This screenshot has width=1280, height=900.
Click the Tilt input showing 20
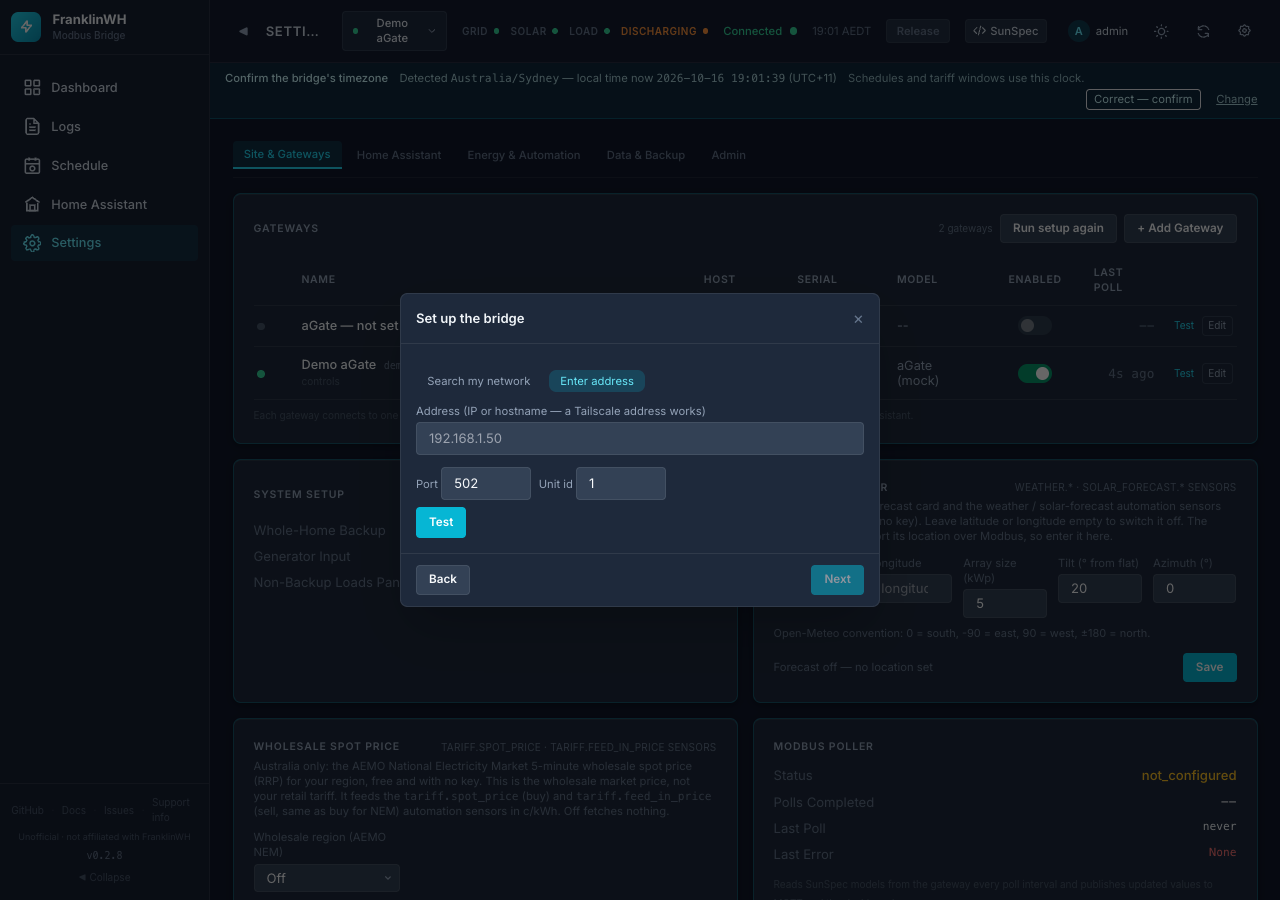click(1100, 589)
